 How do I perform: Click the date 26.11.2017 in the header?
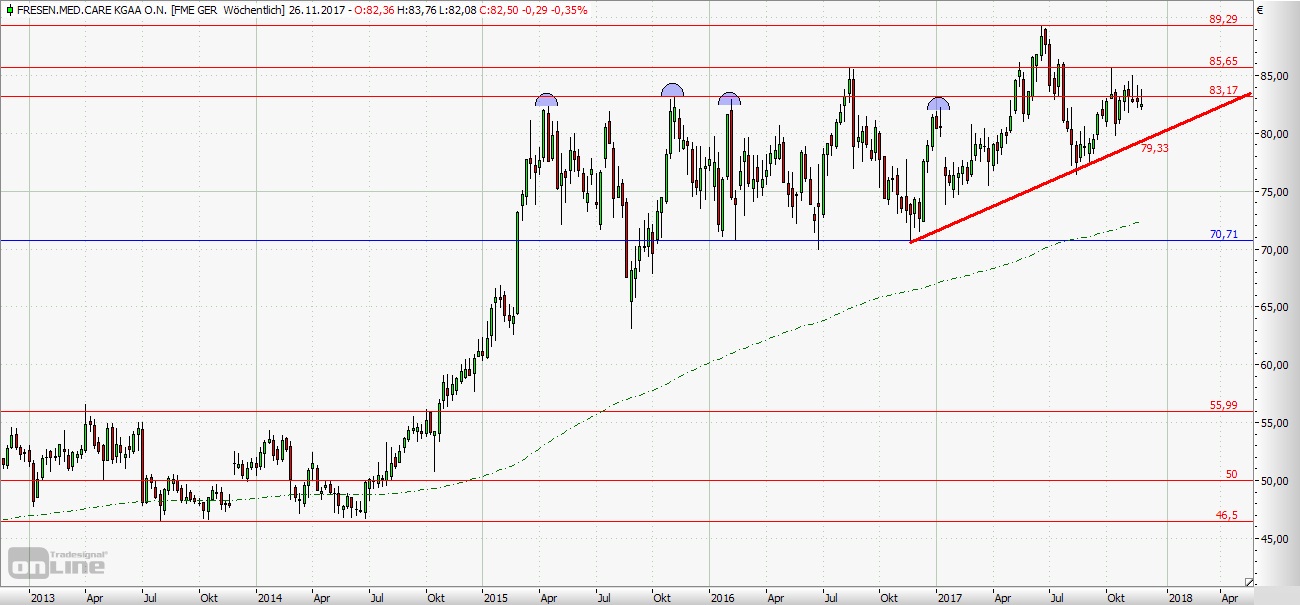click(x=317, y=10)
